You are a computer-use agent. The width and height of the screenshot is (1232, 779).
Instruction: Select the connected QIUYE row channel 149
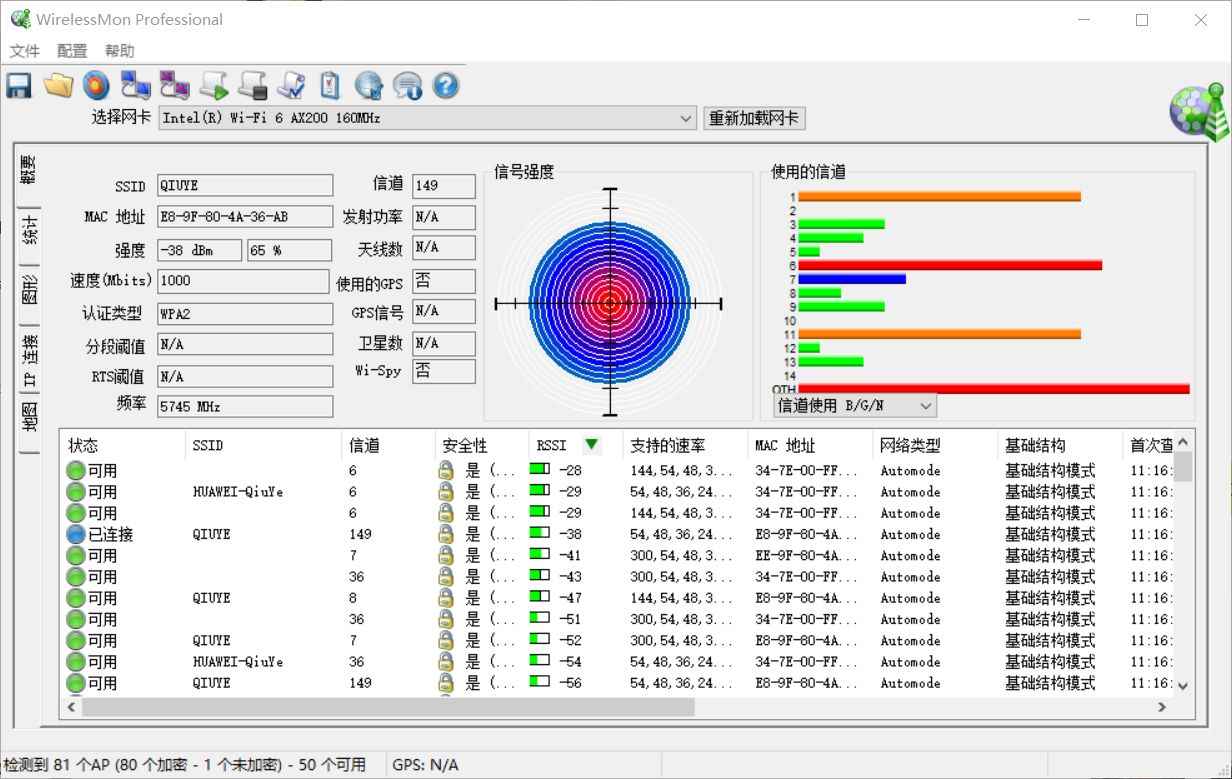coord(620,534)
